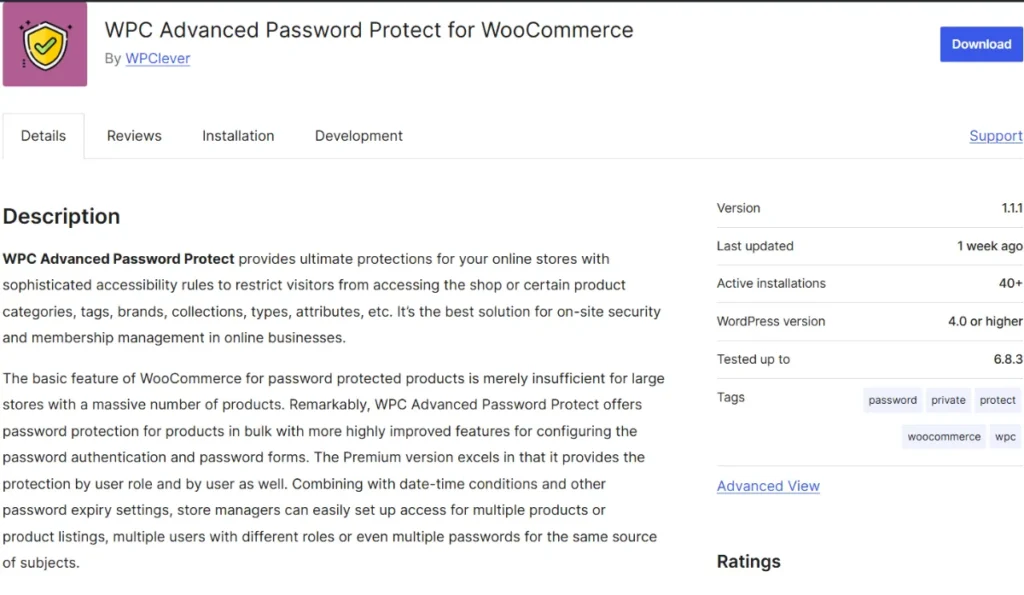Open the WPClever author profile
The width and height of the screenshot is (1024, 595).
(x=157, y=58)
